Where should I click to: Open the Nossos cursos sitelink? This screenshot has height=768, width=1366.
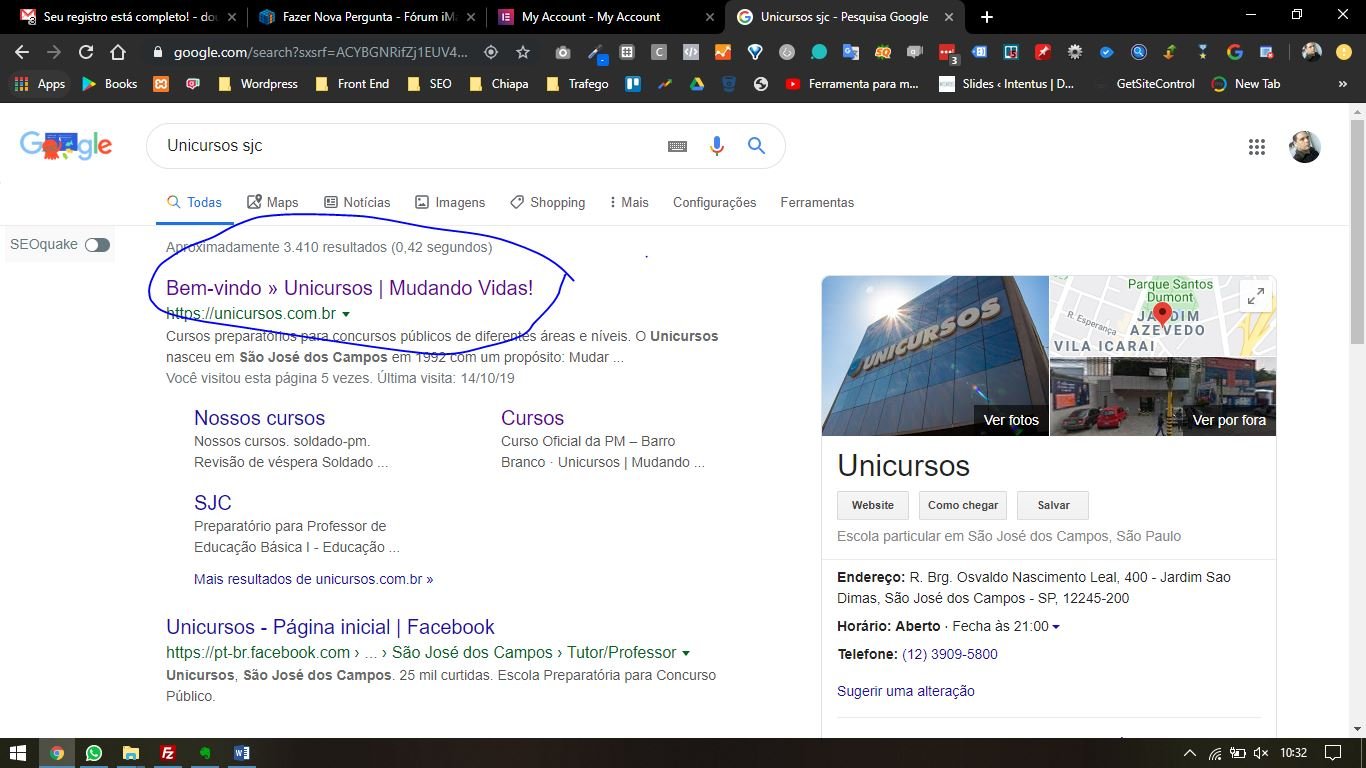tap(259, 418)
